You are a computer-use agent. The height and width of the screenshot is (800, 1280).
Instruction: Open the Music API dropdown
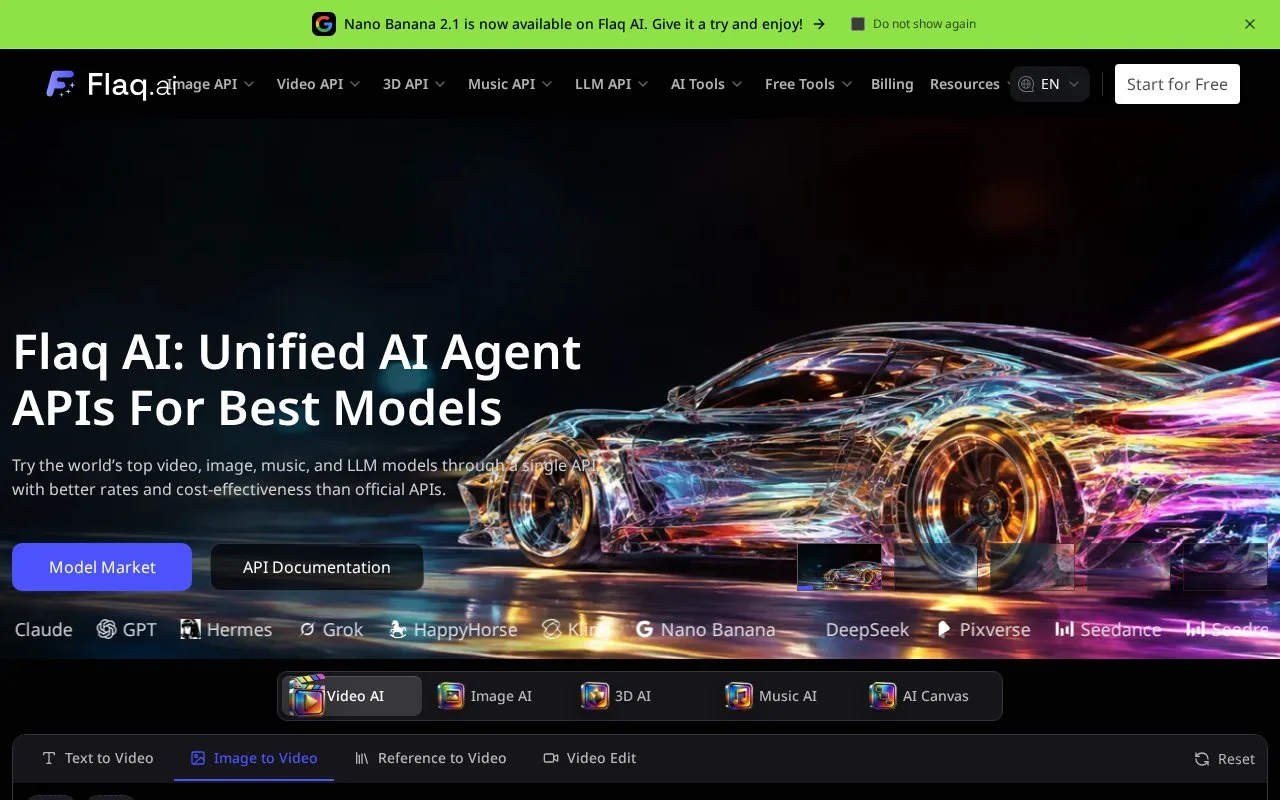(510, 84)
